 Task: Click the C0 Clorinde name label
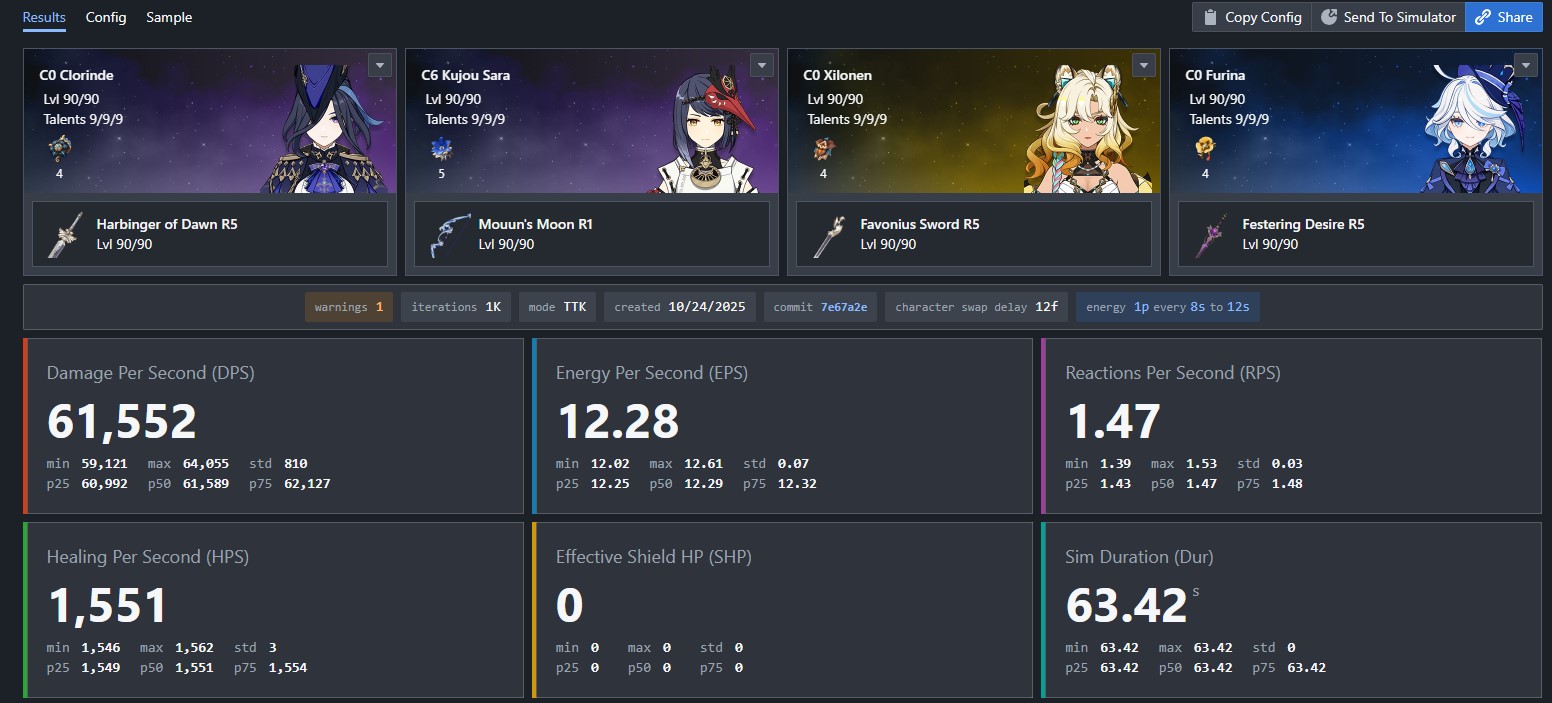click(76, 75)
